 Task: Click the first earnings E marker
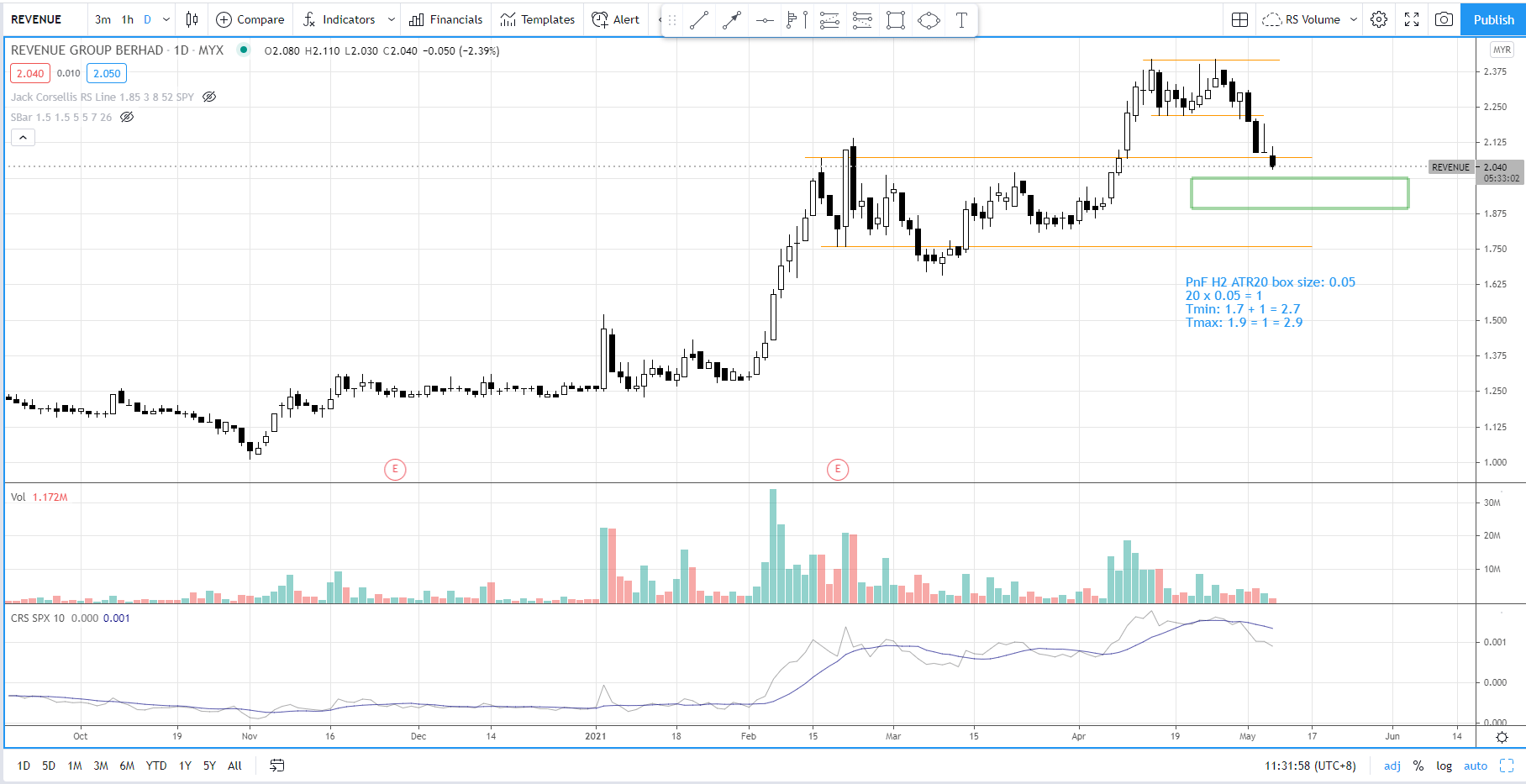click(x=395, y=469)
